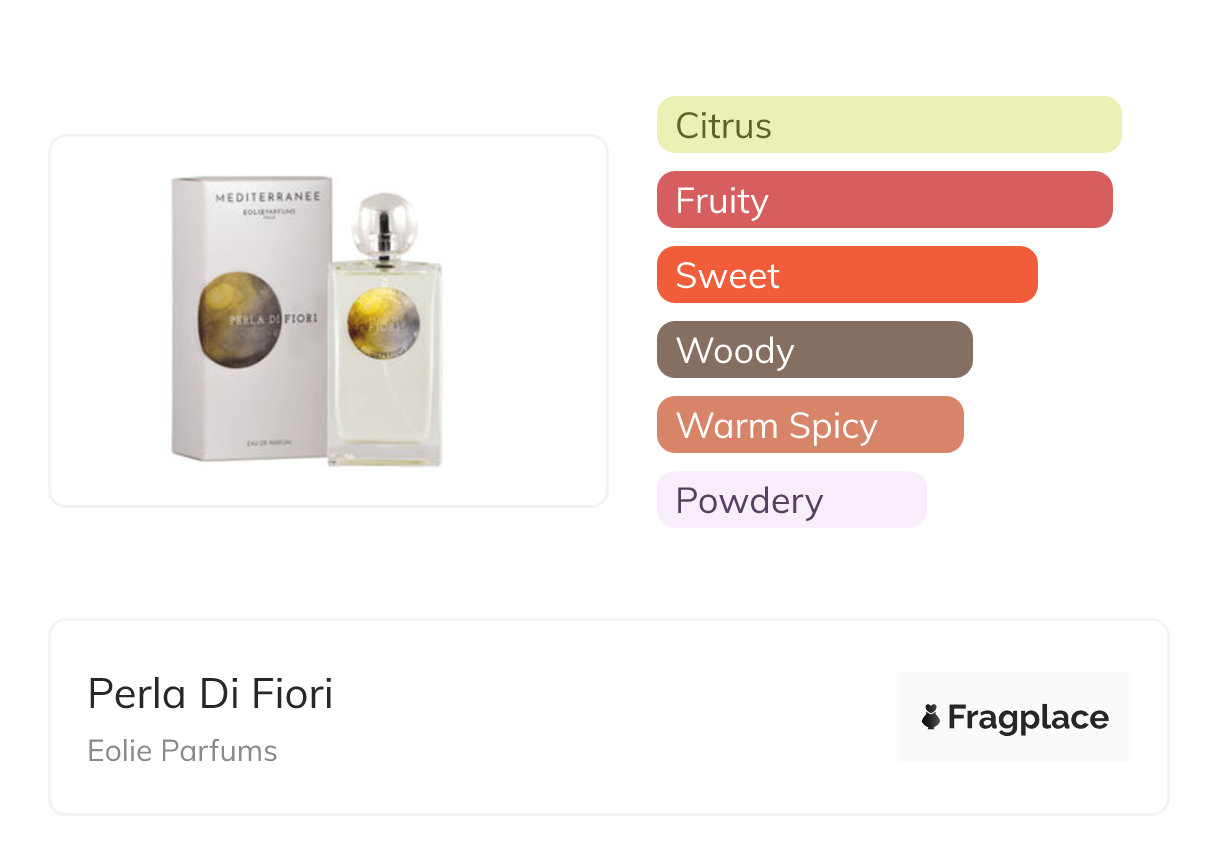Choose the Sweet accord bar
1218x864 pixels.
coord(846,275)
